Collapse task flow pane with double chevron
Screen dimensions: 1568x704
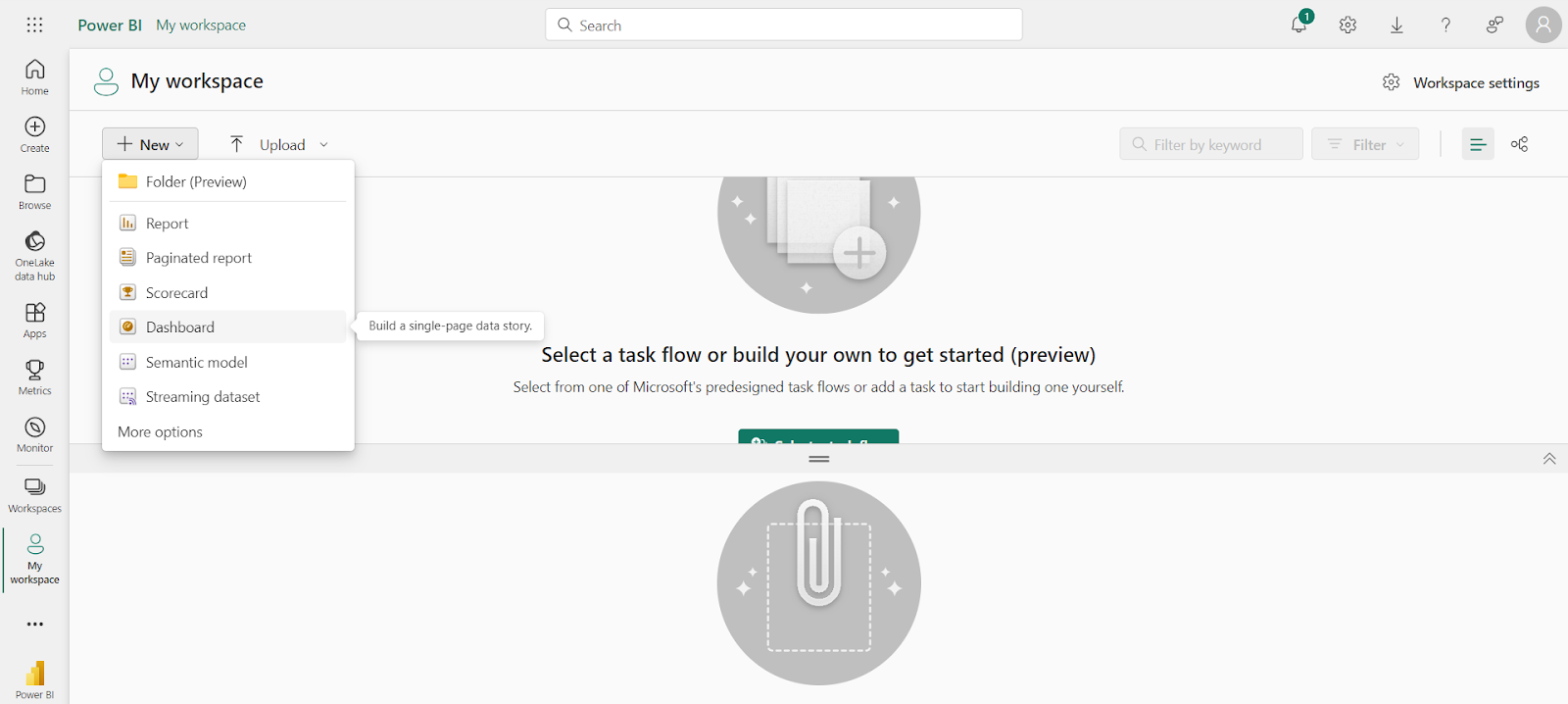(x=1549, y=459)
